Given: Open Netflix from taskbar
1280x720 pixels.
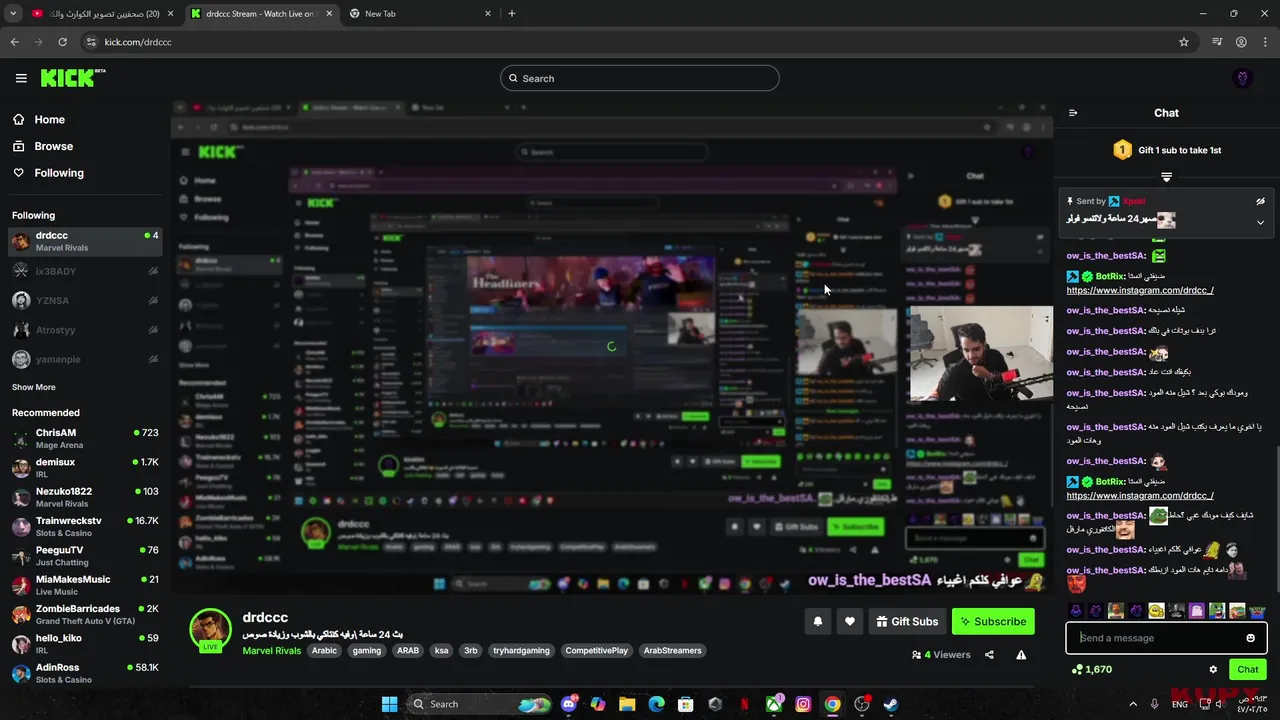Looking at the screenshot, I should pyautogui.click(x=744, y=704).
